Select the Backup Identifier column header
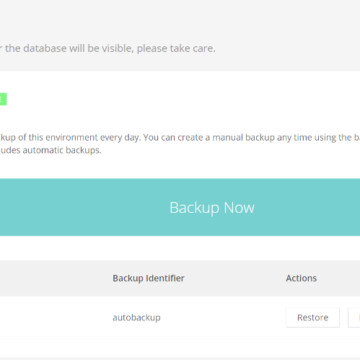This screenshot has height=360, width=360. pos(148,278)
